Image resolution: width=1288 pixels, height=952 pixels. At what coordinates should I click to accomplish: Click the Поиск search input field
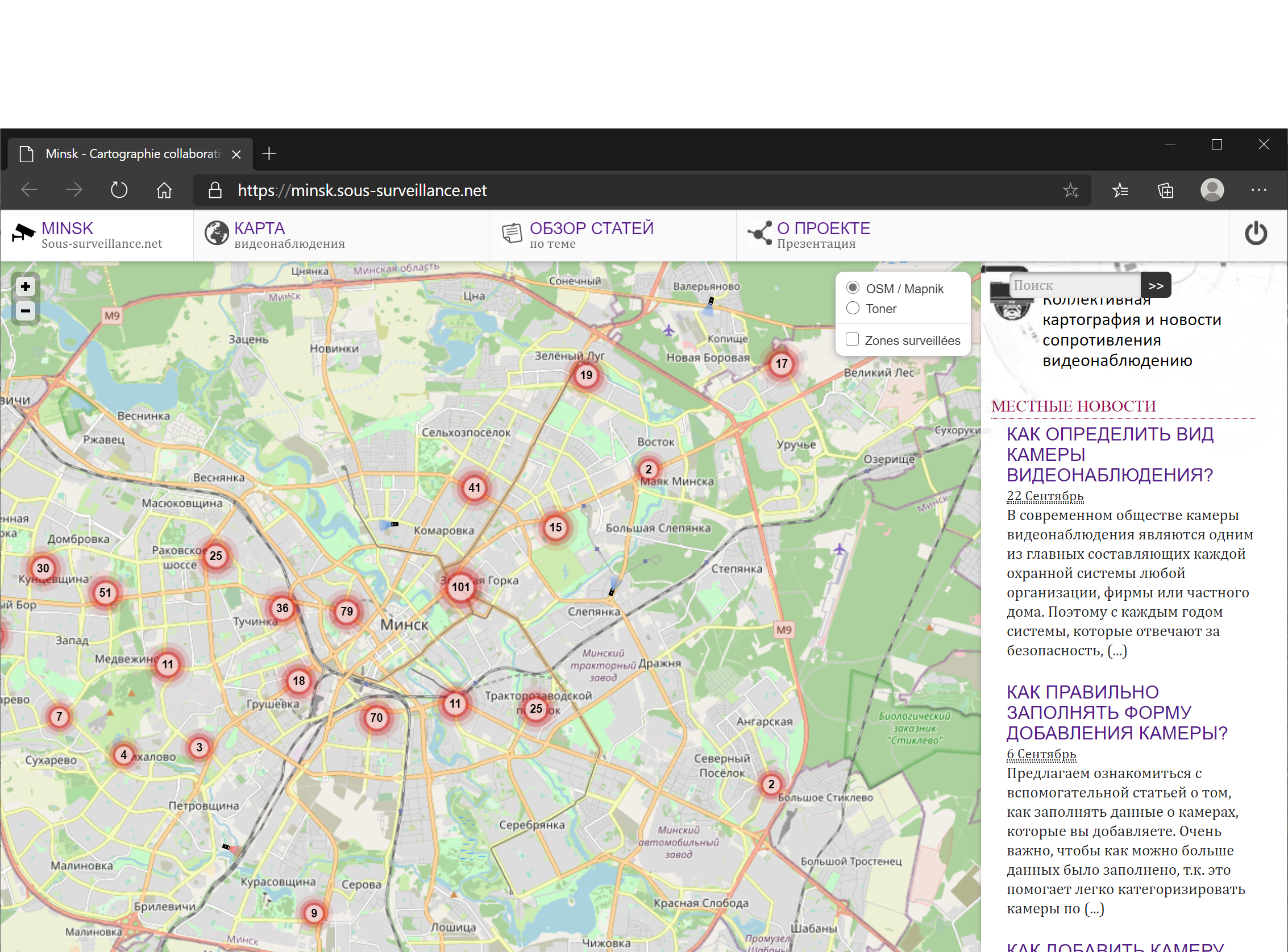coord(1075,285)
